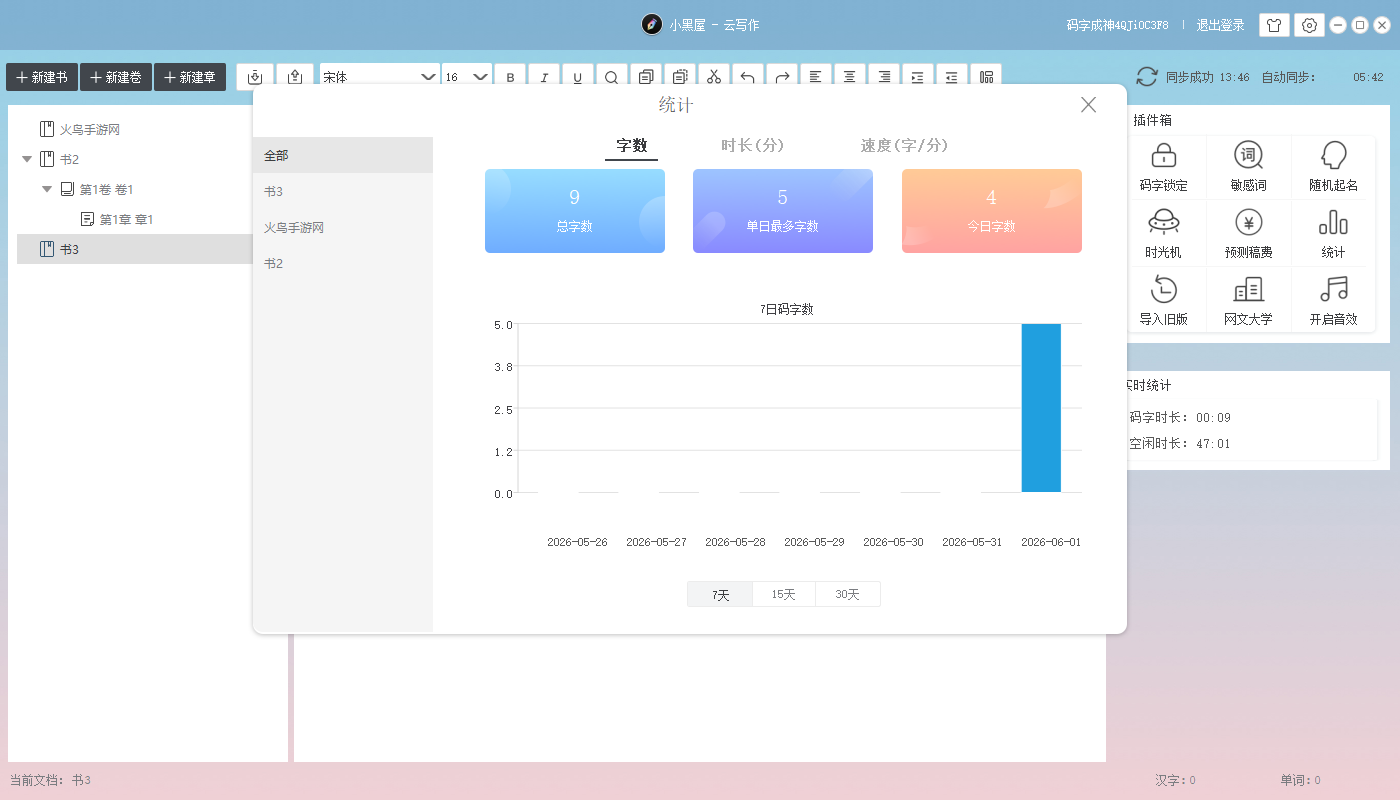This screenshot has height=800, width=1400.
Task: Toggle bold formatting
Action: click(510, 77)
